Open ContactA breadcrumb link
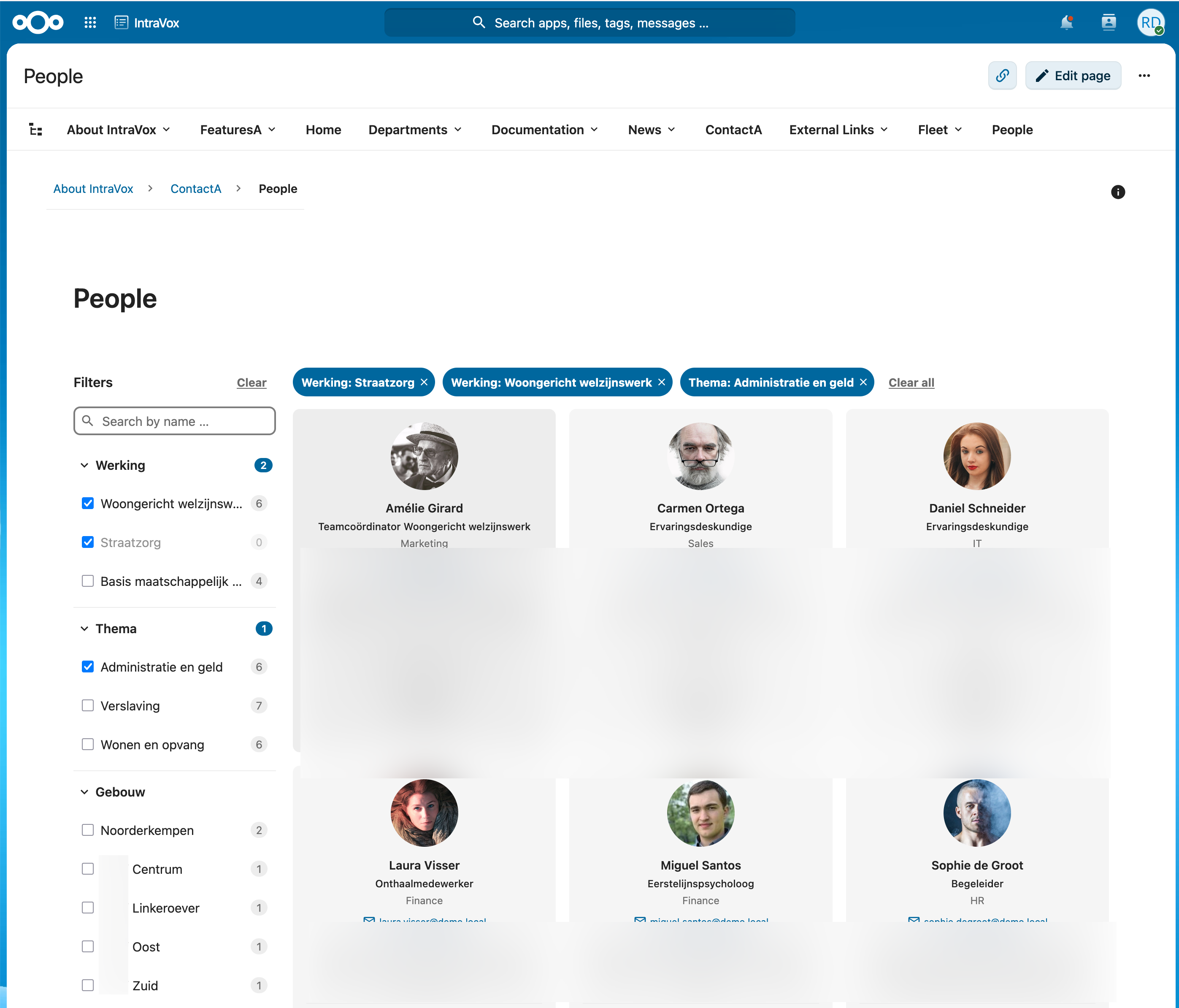Image resolution: width=1179 pixels, height=1008 pixels. coord(196,189)
